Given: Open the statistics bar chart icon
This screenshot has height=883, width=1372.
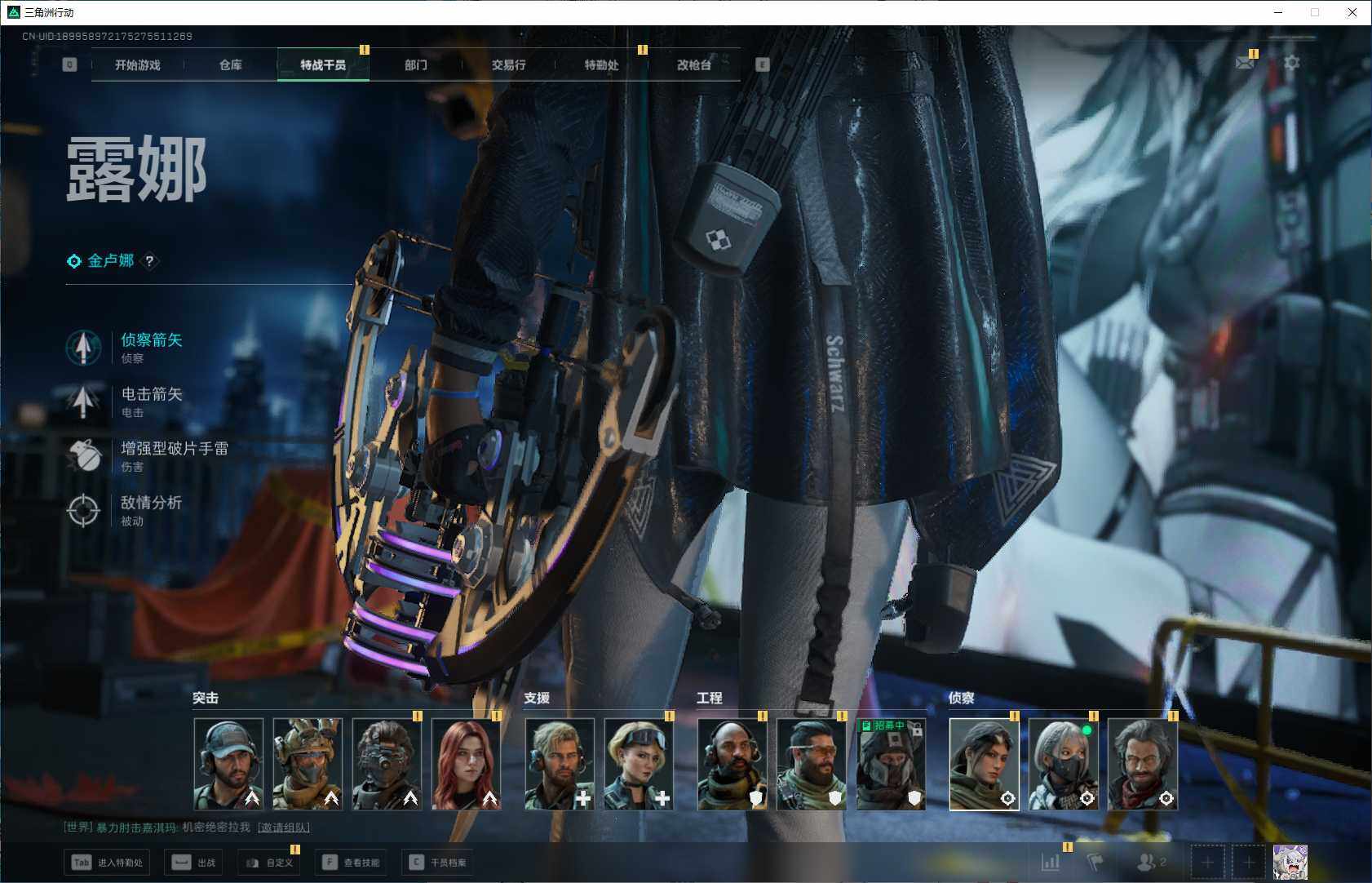Looking at the screenshot, I should 1051,862.
